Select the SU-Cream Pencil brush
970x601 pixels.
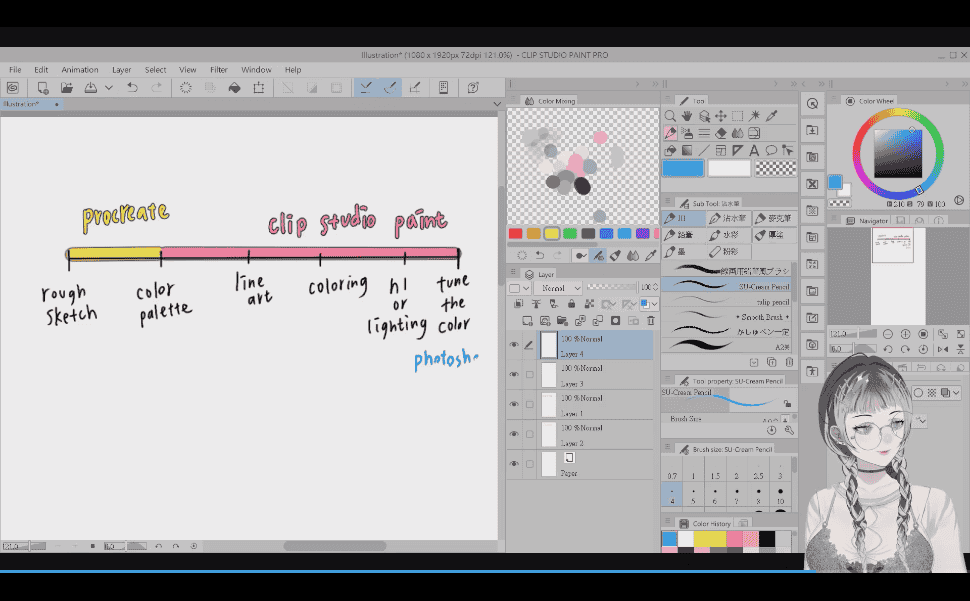point(726,286)
